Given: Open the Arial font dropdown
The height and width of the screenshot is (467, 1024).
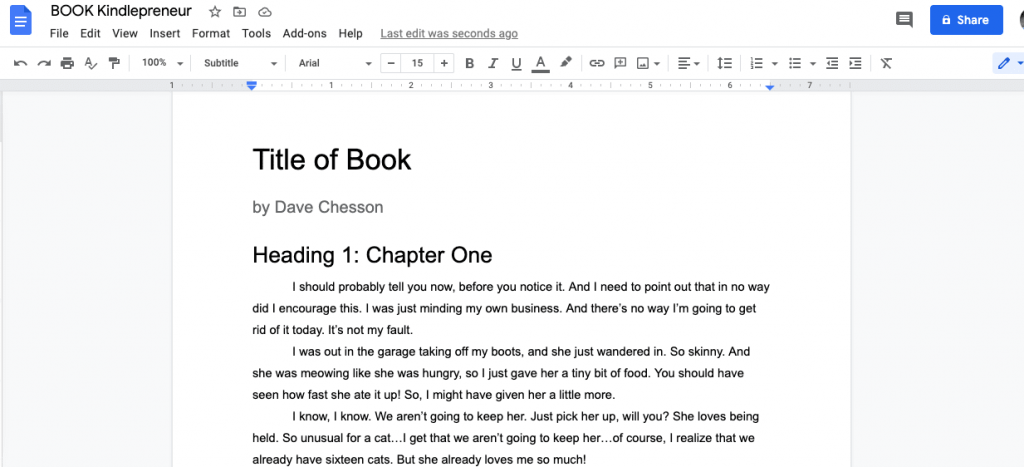Looking at the screenshot, I should coord(334,63).
